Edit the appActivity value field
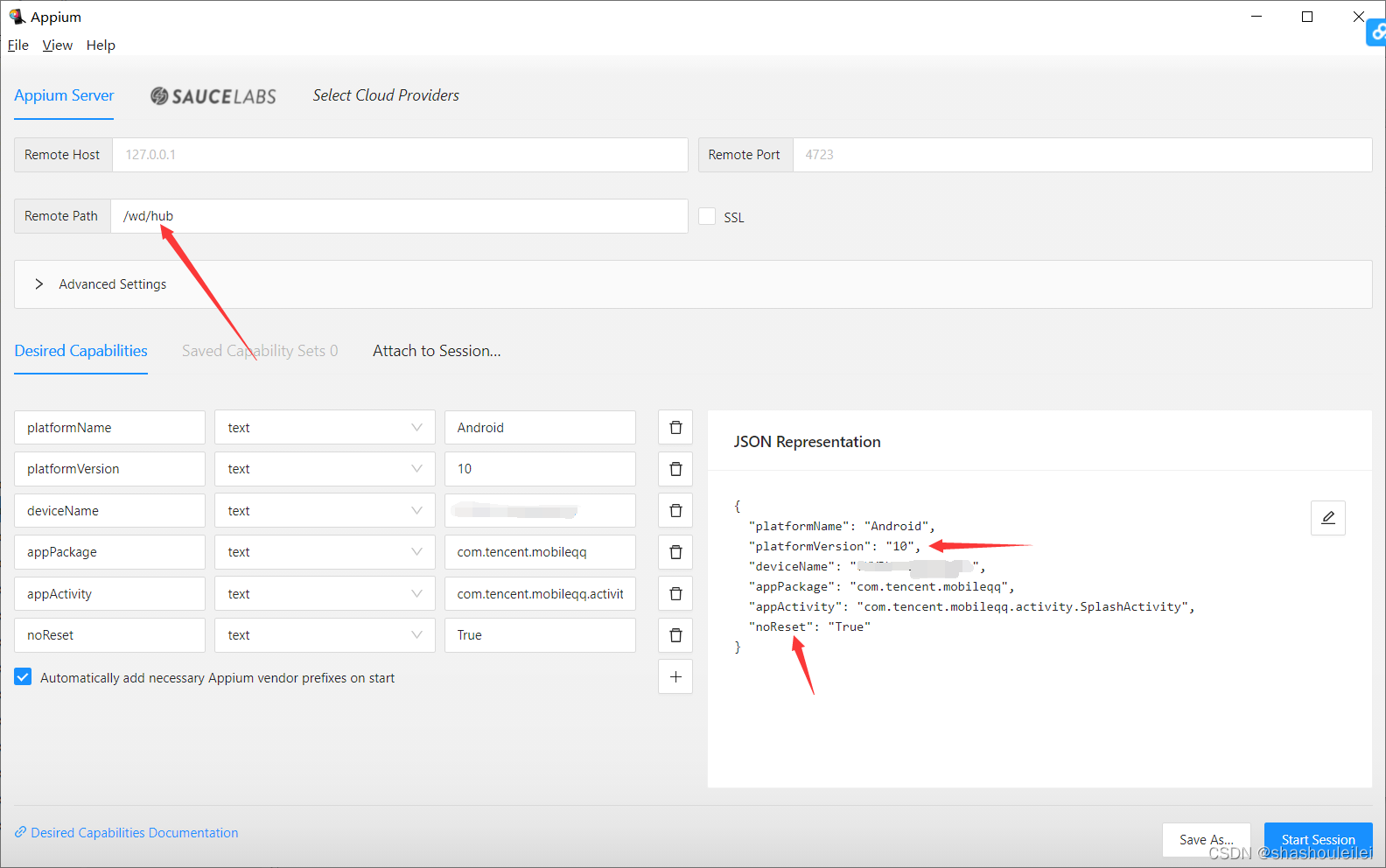This screenshot has height=868, width=1386. tap(540, 594)
